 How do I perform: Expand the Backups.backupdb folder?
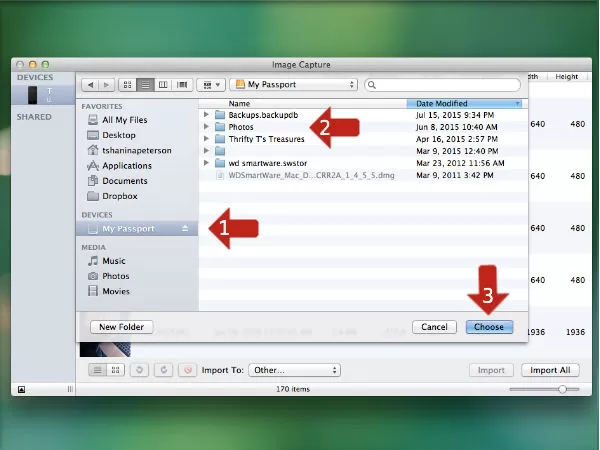point(206,115)
